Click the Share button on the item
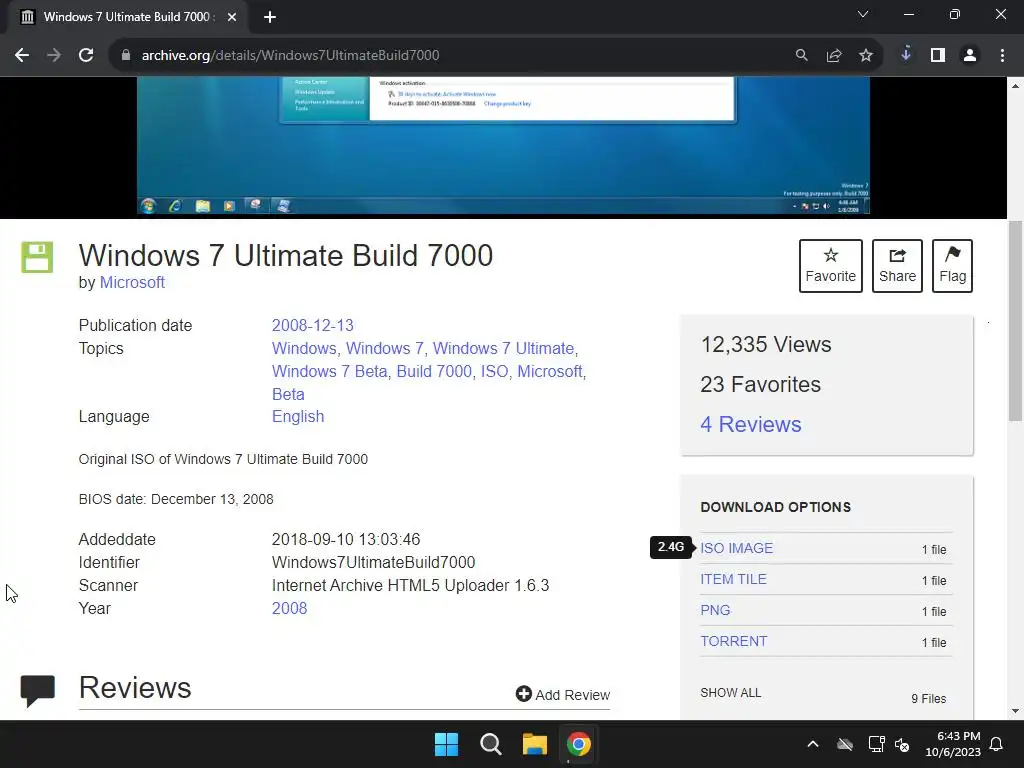Viewport: 1024px width, 768px height. point(897,266)
